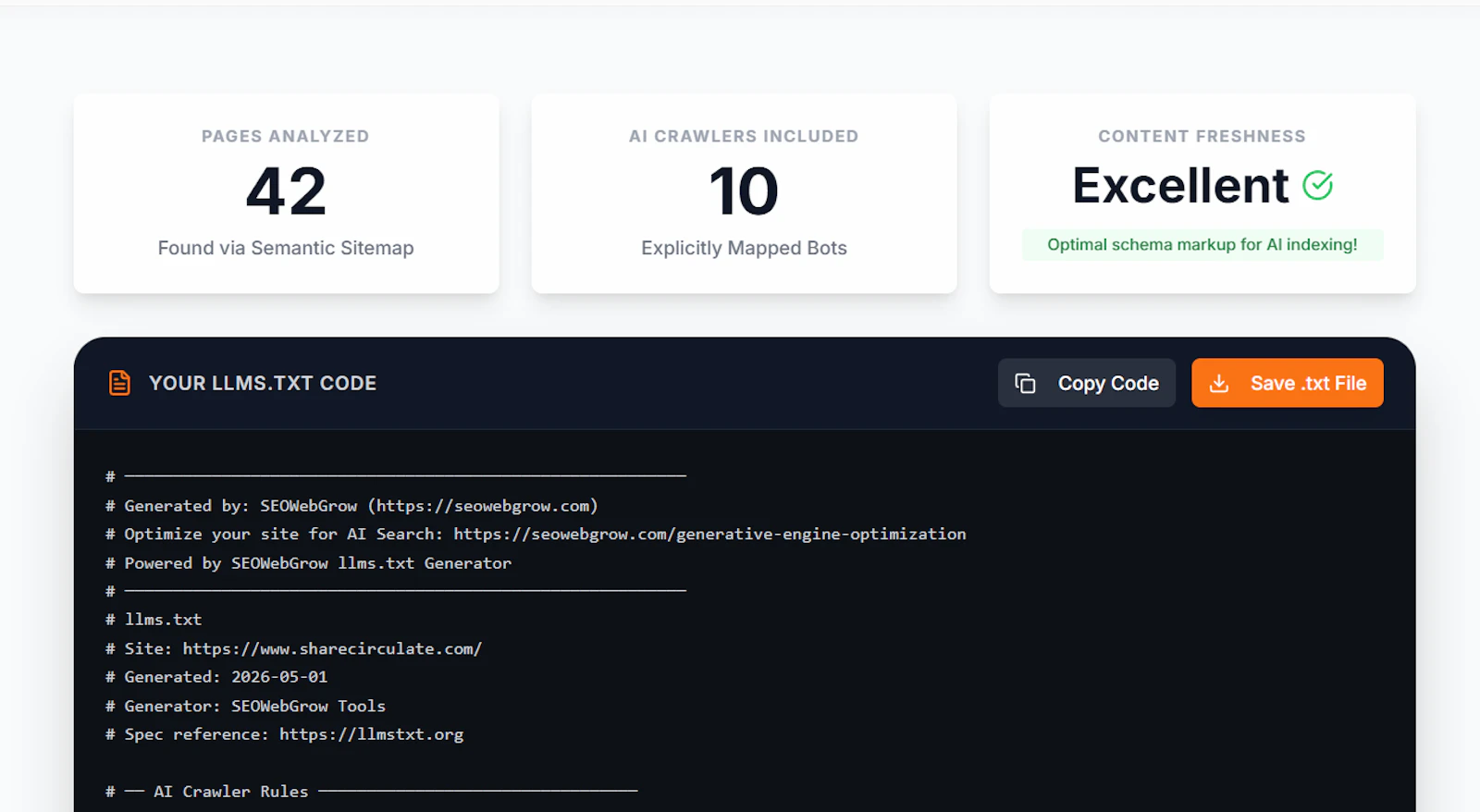Click the 'Site: https://www.sharecirculate.com/' line
This screenshot has width=1480, height=812.
293,648
